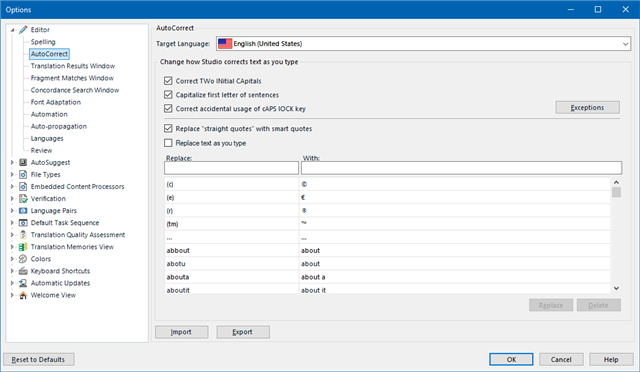Open Help for options
This screenshot has width=640, height=372.
point(611,359)
